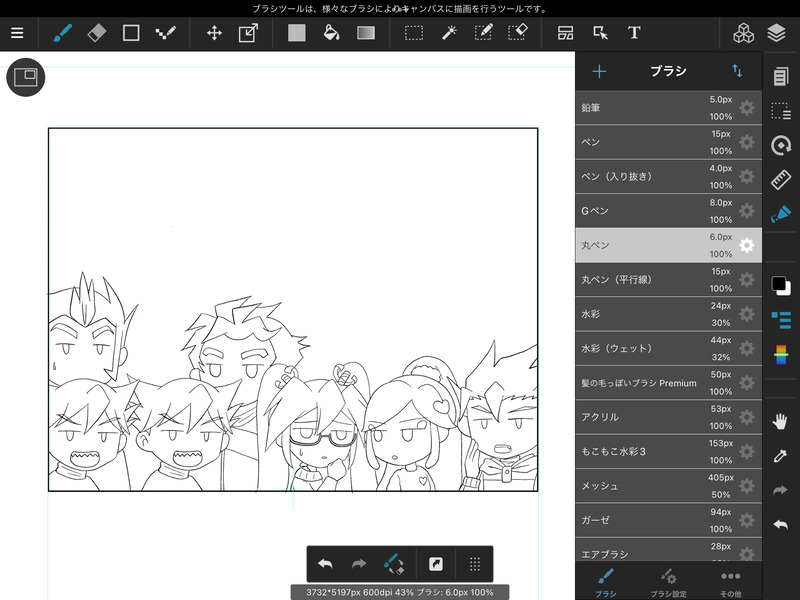
Task: Toggle brush/eraser switch in floating toolbar
Action: [x=393, y=564]
